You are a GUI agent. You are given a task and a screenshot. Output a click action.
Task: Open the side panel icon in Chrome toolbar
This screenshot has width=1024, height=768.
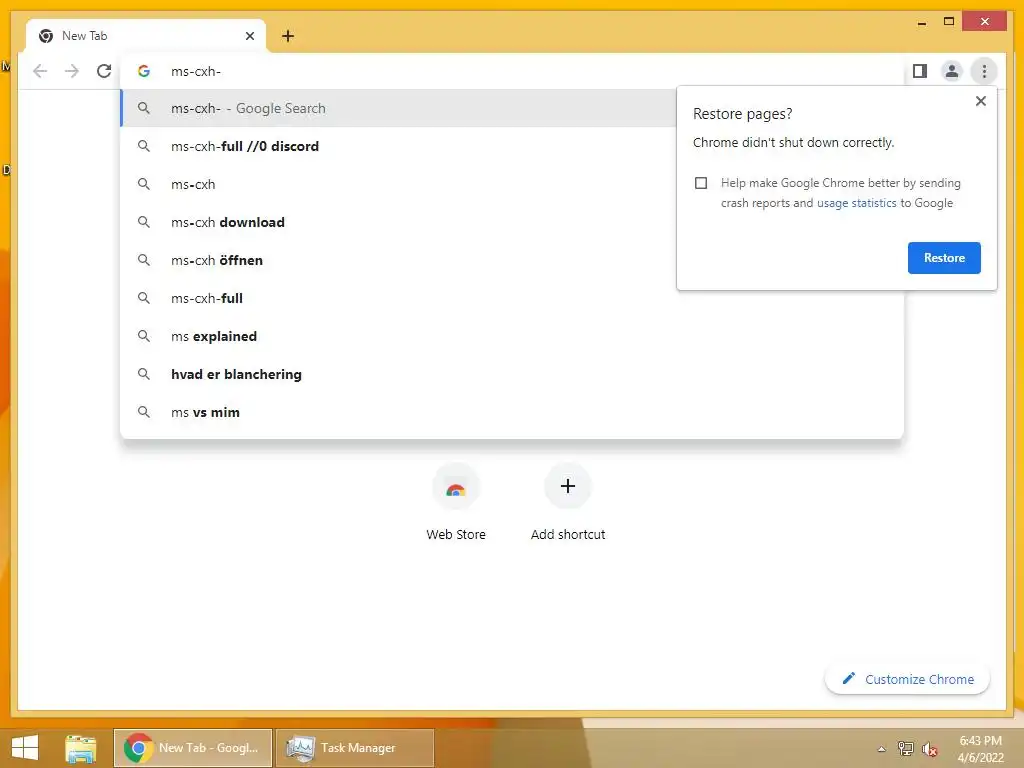pyautogui.click(x=920, y=71)
